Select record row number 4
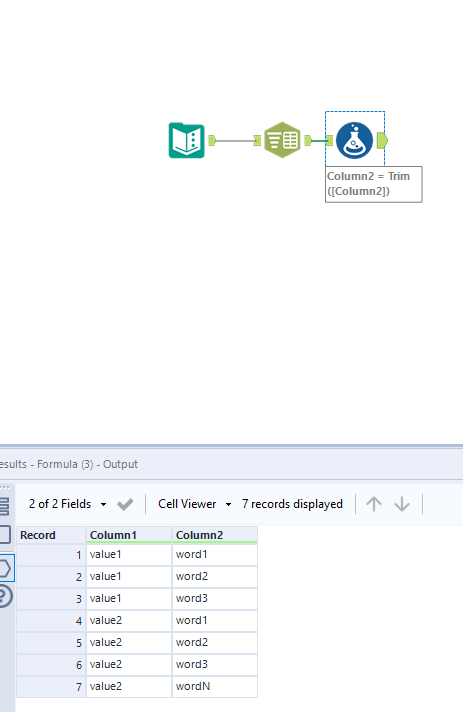Viewport: 463px width, 712px height. [x=51, y=620]
